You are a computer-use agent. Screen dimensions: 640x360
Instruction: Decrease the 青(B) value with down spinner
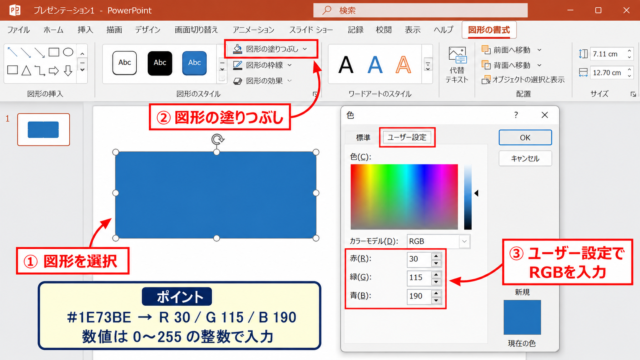coord(436,300)
